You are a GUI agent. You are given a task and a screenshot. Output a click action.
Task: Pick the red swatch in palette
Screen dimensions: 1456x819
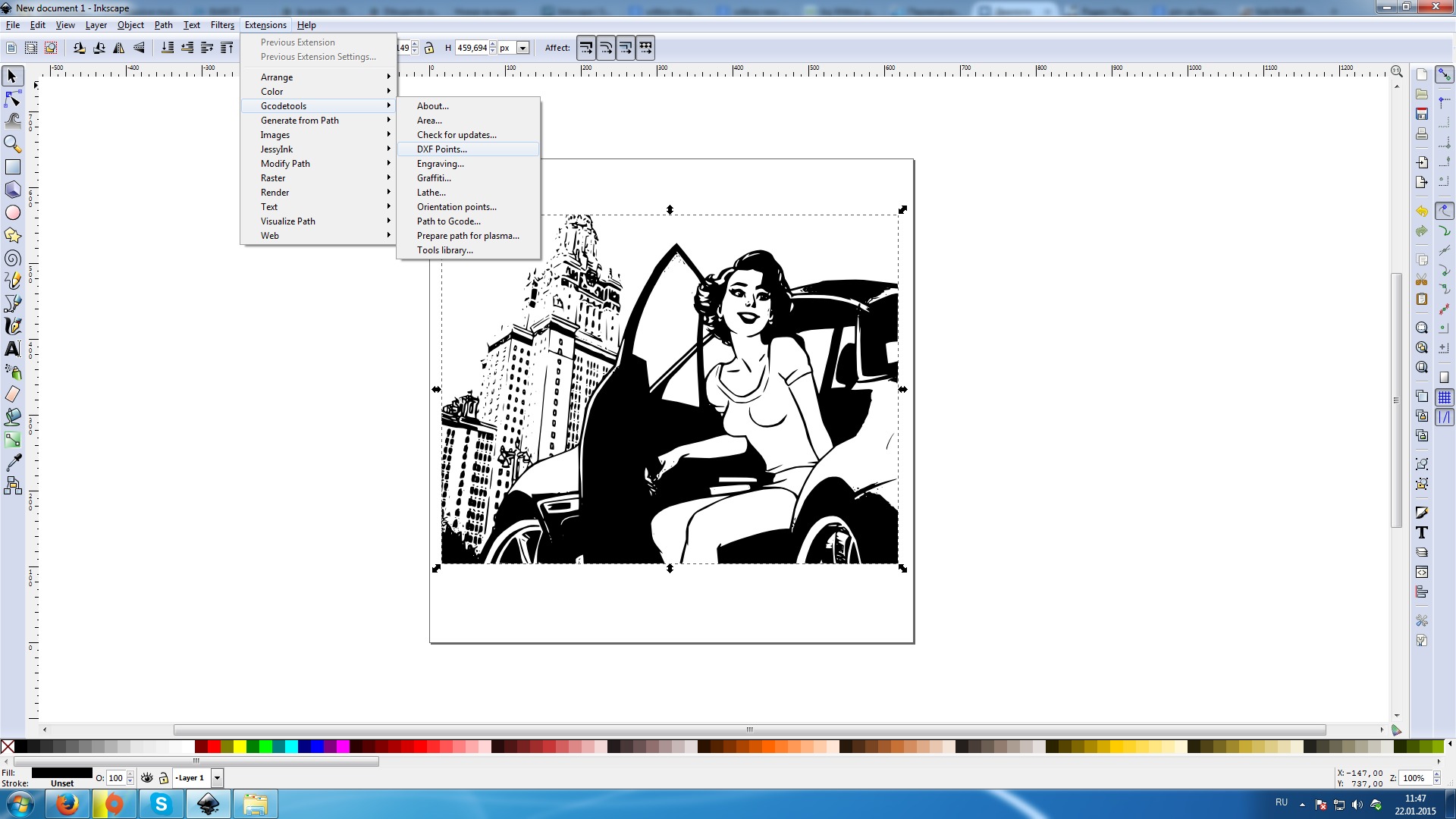point(215,747)
